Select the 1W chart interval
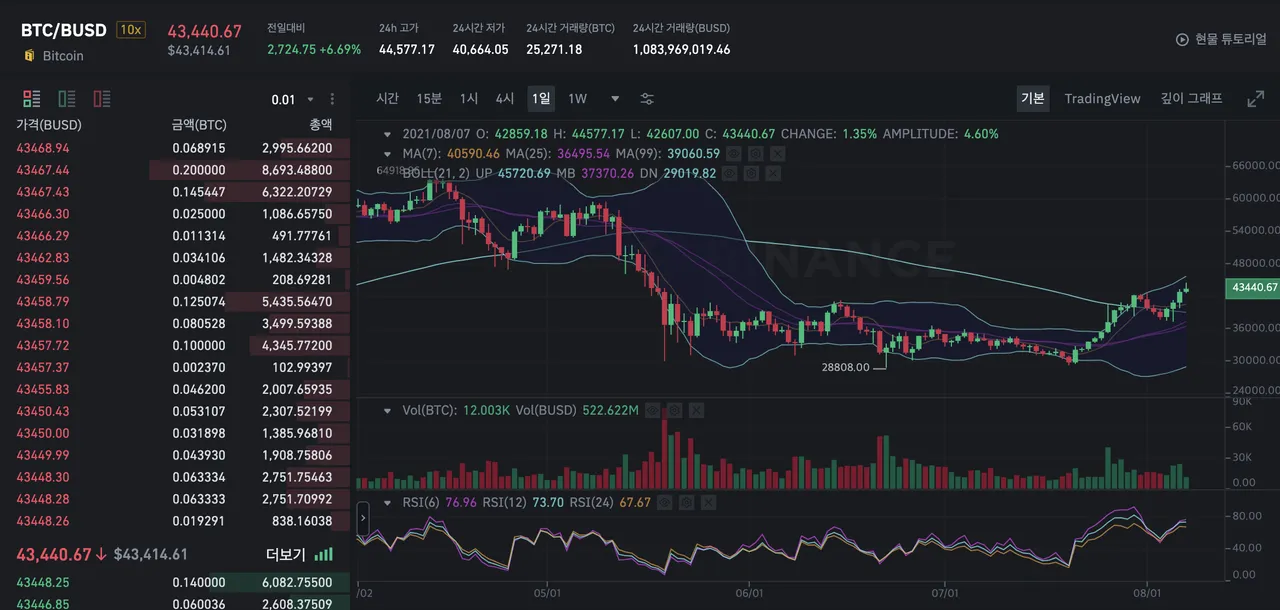 [578, 99]
